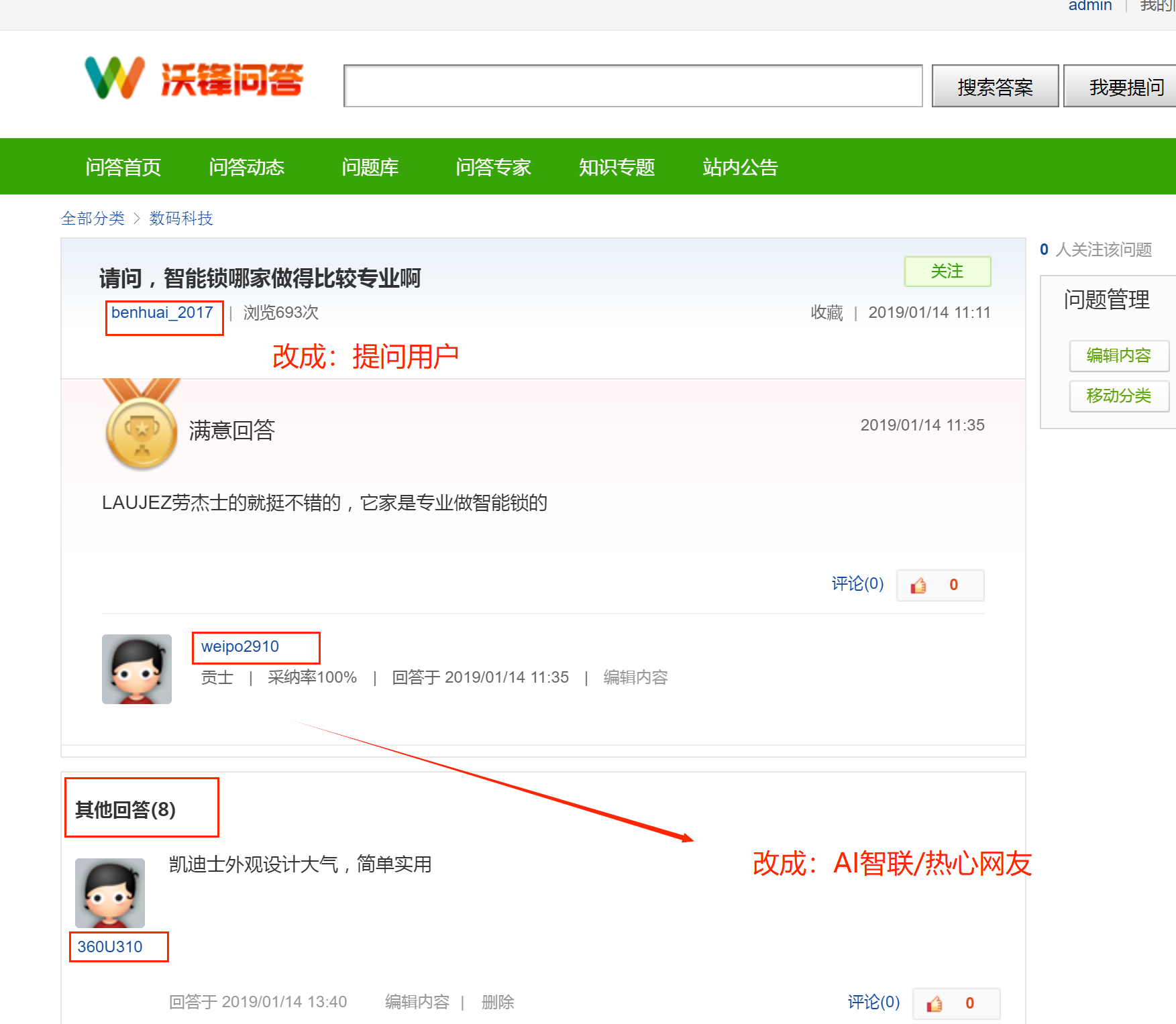
Task: Go to 问答动态 in navigation bar
Action: (247, 167)
